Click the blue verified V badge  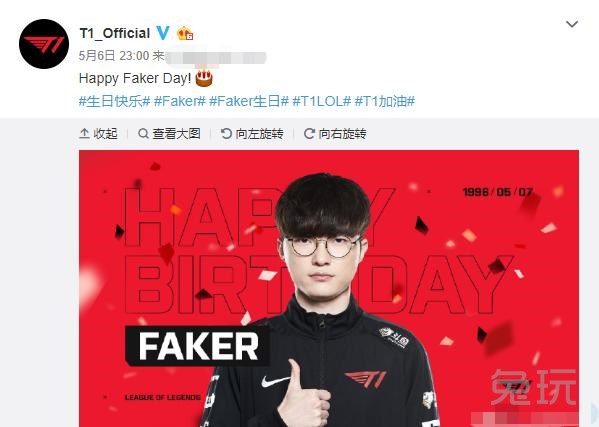163,33
